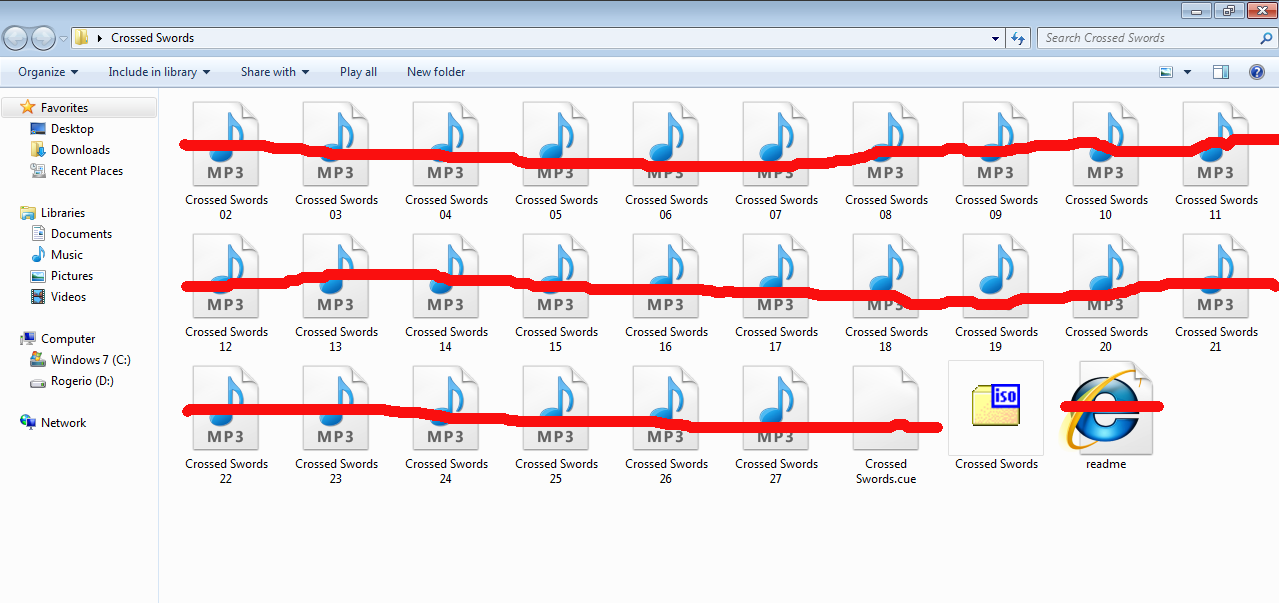Click the New folder button
This screenshot has width=1279, height=603.
tap(436, 72)
